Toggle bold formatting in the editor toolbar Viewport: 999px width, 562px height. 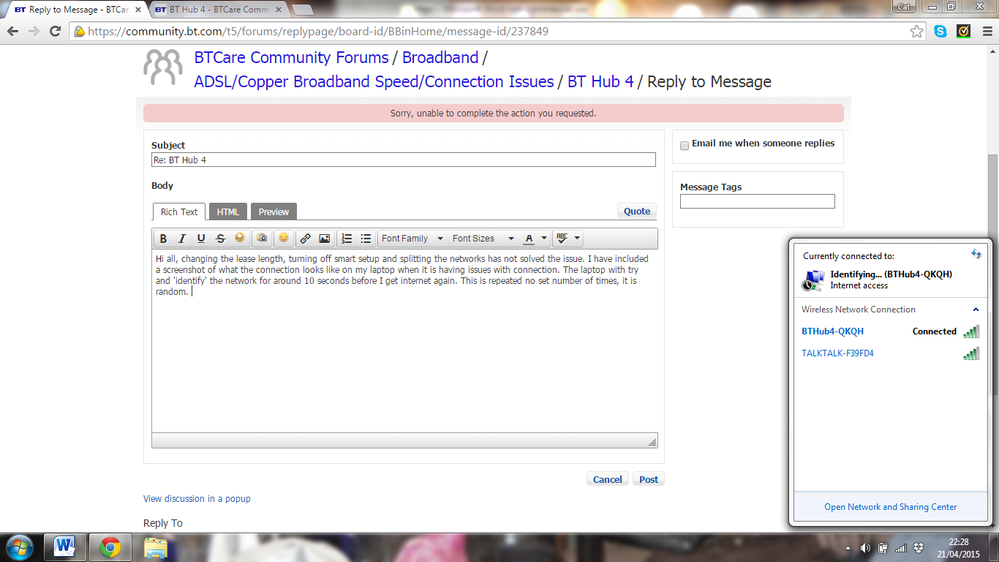(x=163, y=238)
